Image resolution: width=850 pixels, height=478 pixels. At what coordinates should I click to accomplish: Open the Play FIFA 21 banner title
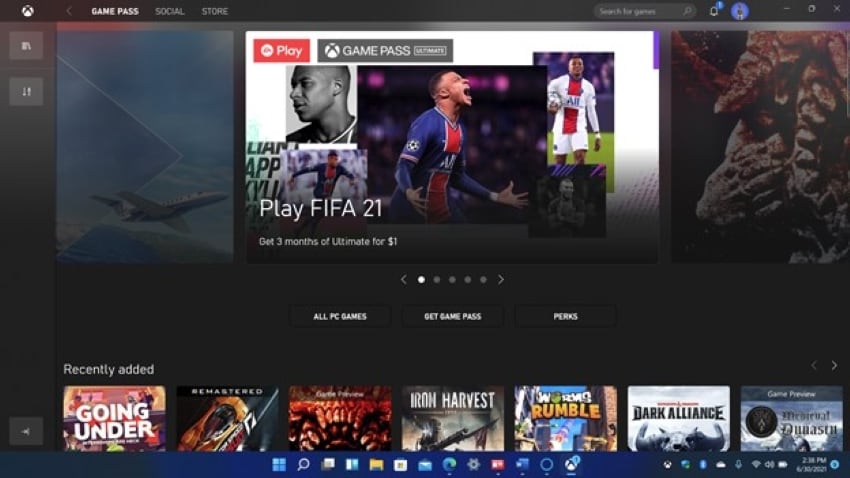(320, 209)
